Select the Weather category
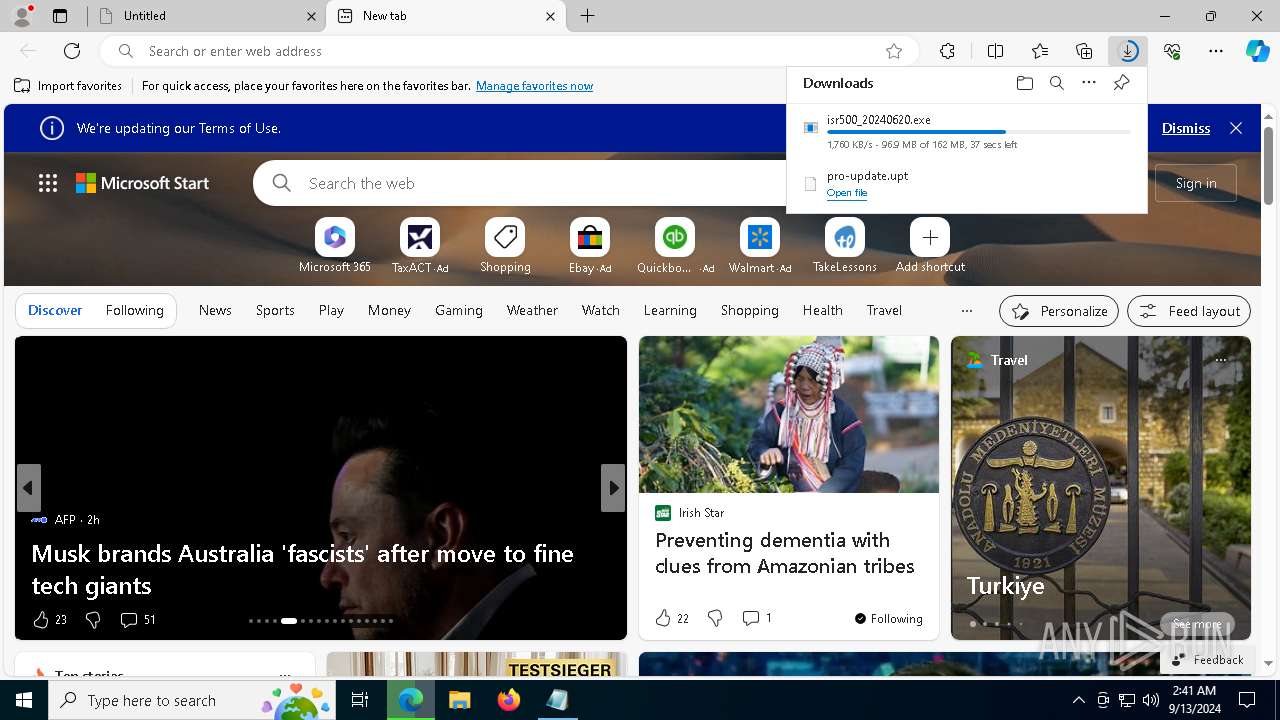Screen dimensions: 1280x720 pos(532,311)
